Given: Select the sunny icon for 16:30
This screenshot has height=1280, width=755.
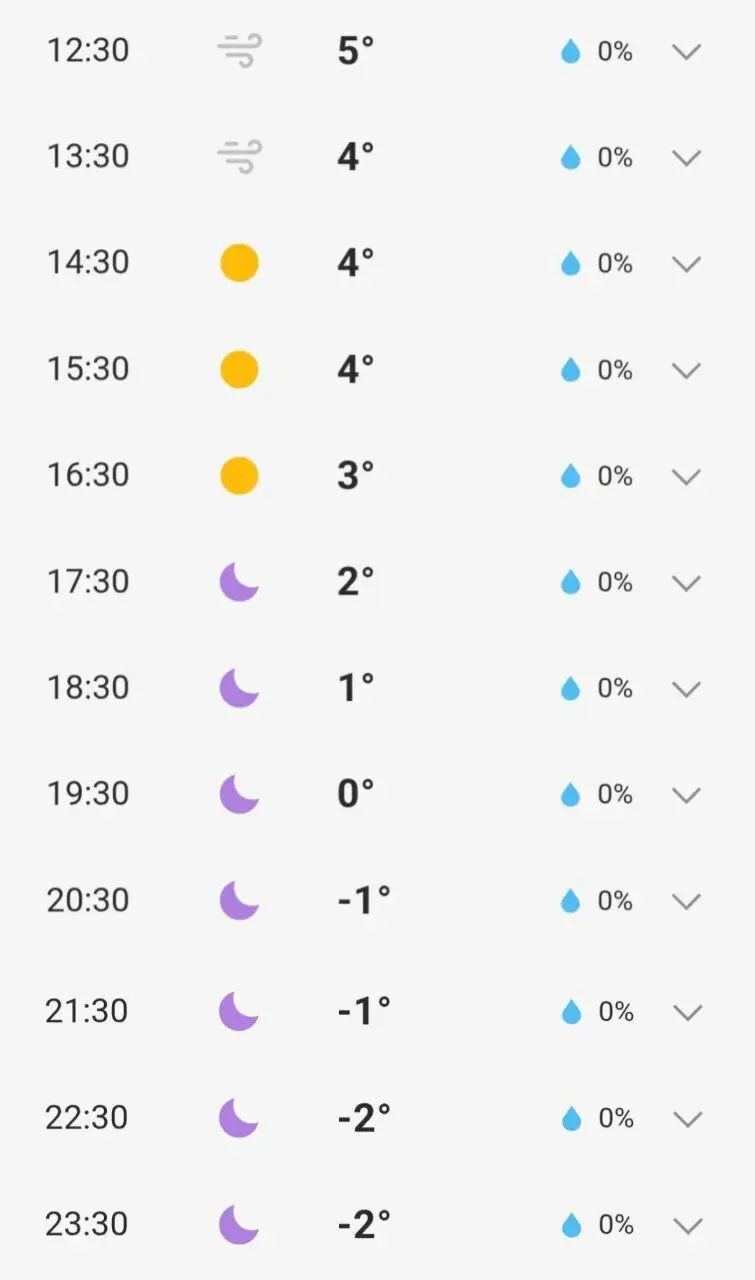Looking at the screenshot, I should [x=240, y=476].
